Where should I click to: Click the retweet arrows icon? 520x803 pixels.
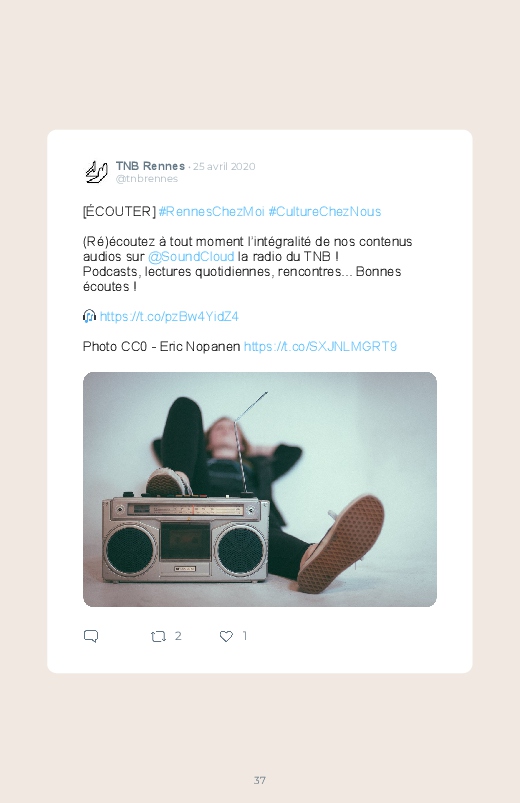point(158,637)
